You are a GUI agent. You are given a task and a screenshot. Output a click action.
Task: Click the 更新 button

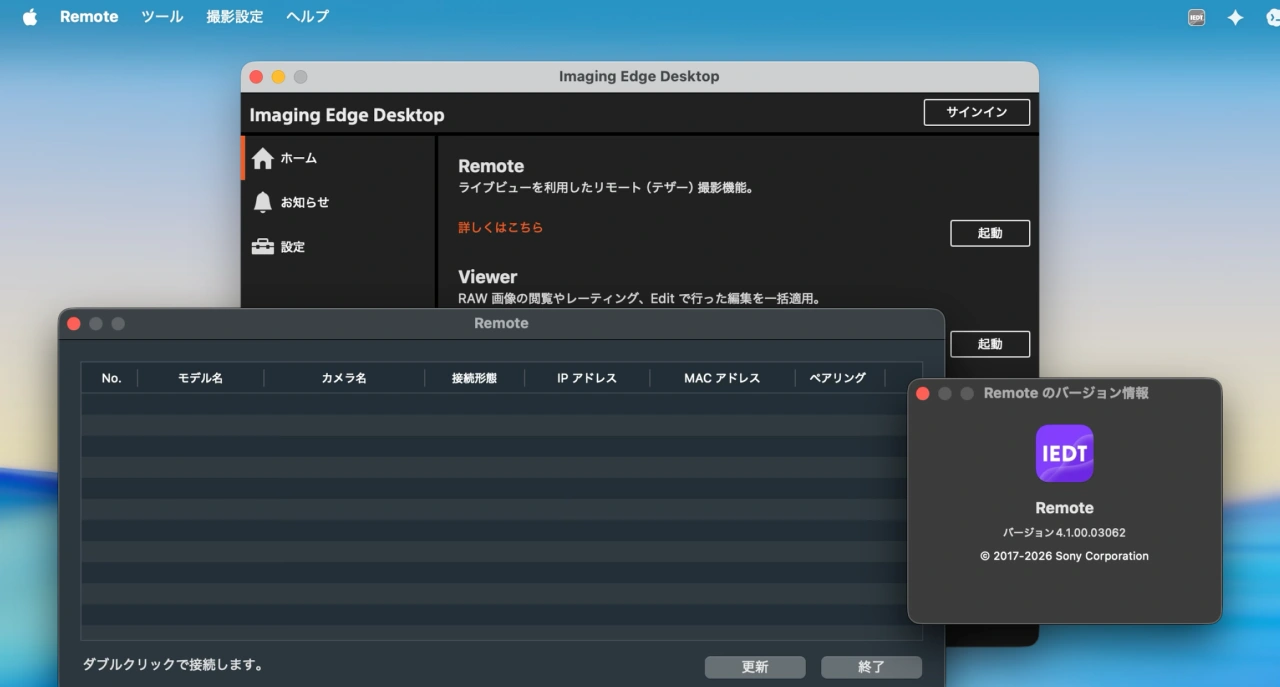tap(755, 667)
